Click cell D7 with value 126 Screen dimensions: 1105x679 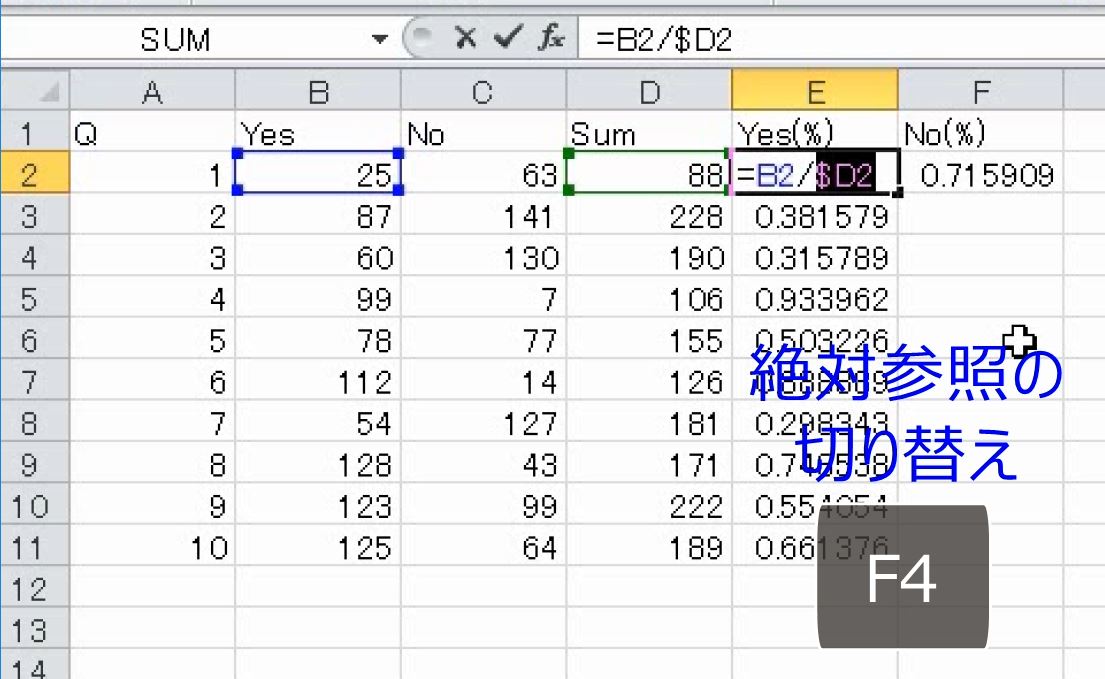[649, 380]
